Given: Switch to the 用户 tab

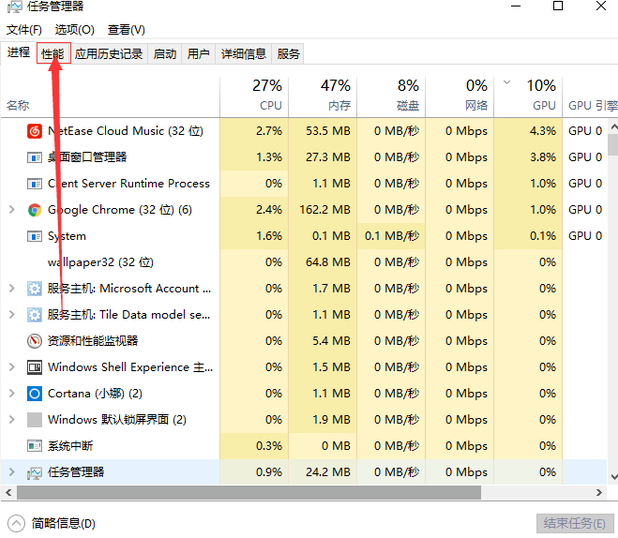Looking at the screenshot, I should coord(198,54).
